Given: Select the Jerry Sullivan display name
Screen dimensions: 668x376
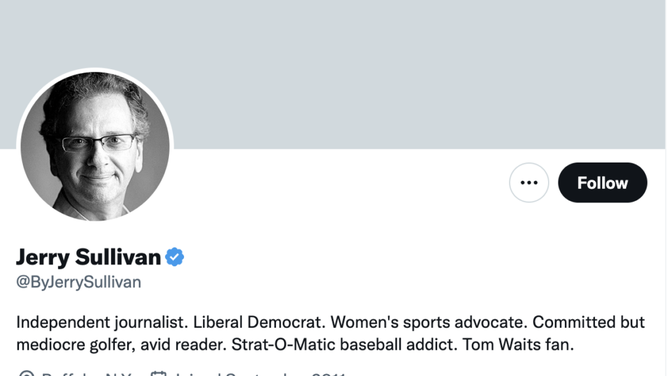Looking at the screenshot, I should tap(89, 257).
